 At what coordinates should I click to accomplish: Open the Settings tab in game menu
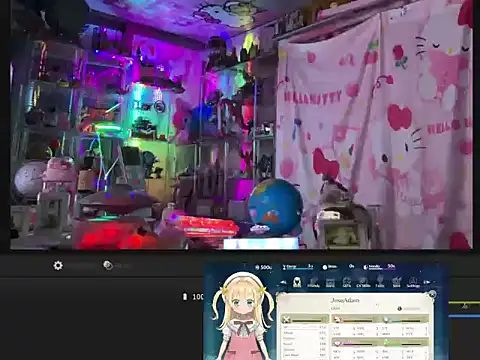[413, 282]
